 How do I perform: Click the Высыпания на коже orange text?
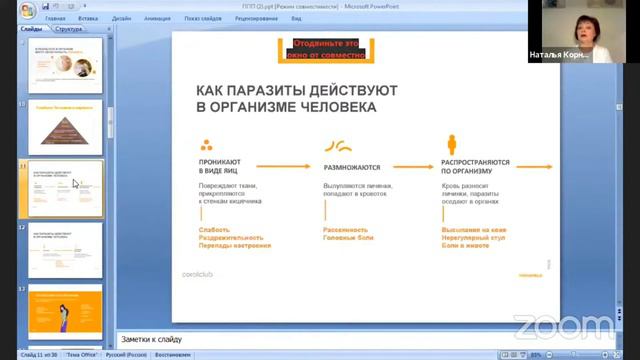click(x=474, y=230)
